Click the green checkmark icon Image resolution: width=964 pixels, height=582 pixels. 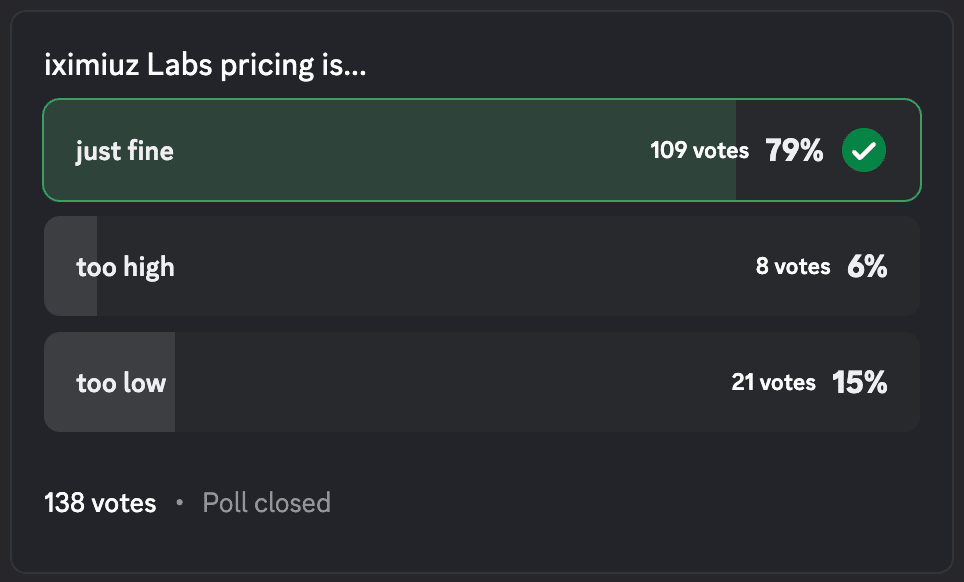864,151
